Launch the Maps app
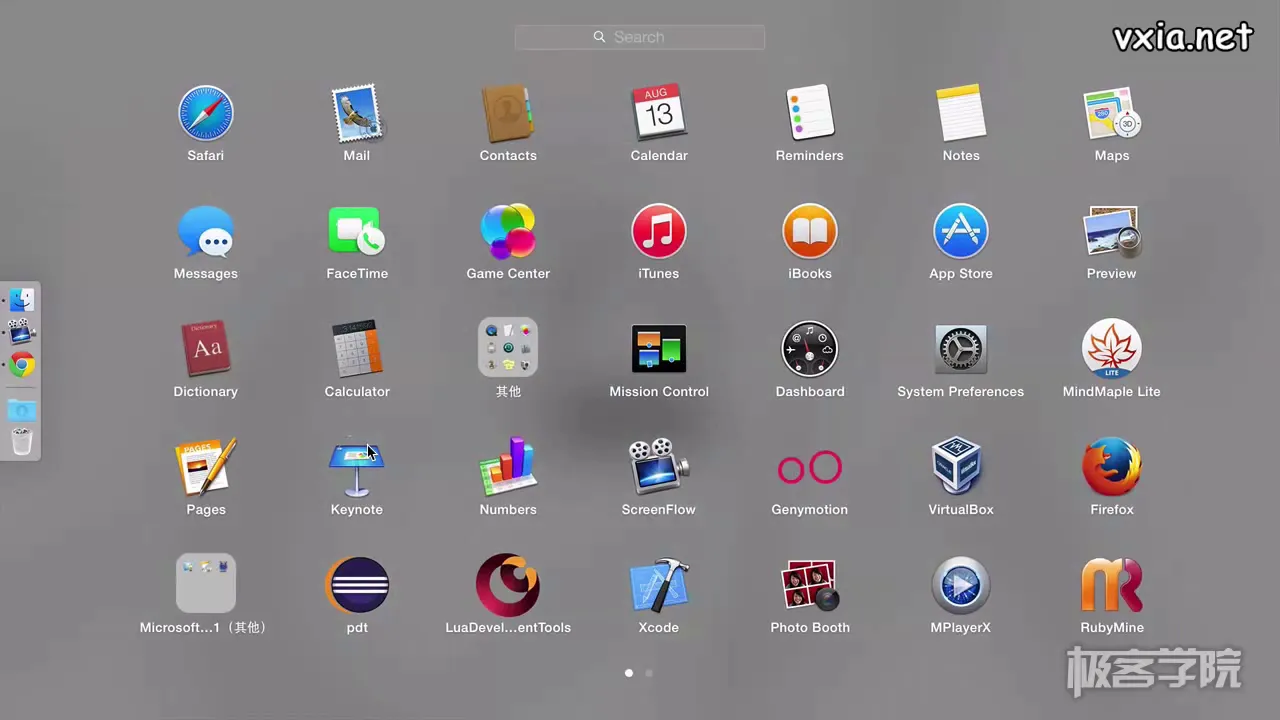The height and width of the screenshot is (720, 1280). pos(1112,113)
